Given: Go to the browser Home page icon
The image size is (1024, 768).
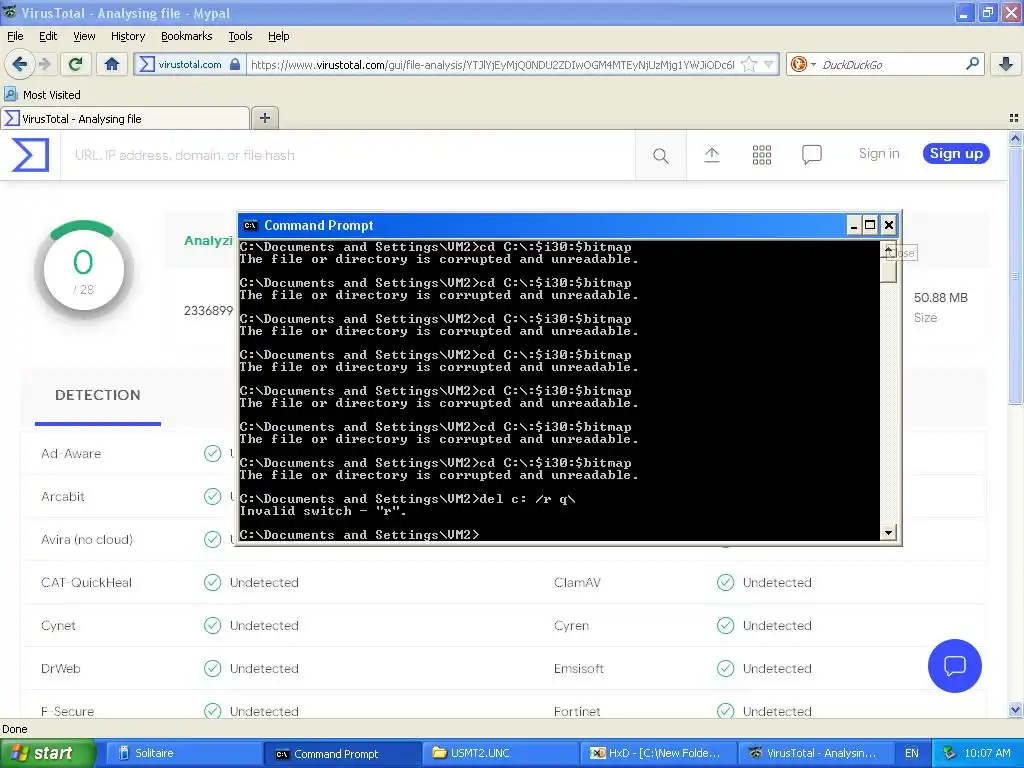Looking at the screenshot, I should pyautogui.click(x=112, y=64).
